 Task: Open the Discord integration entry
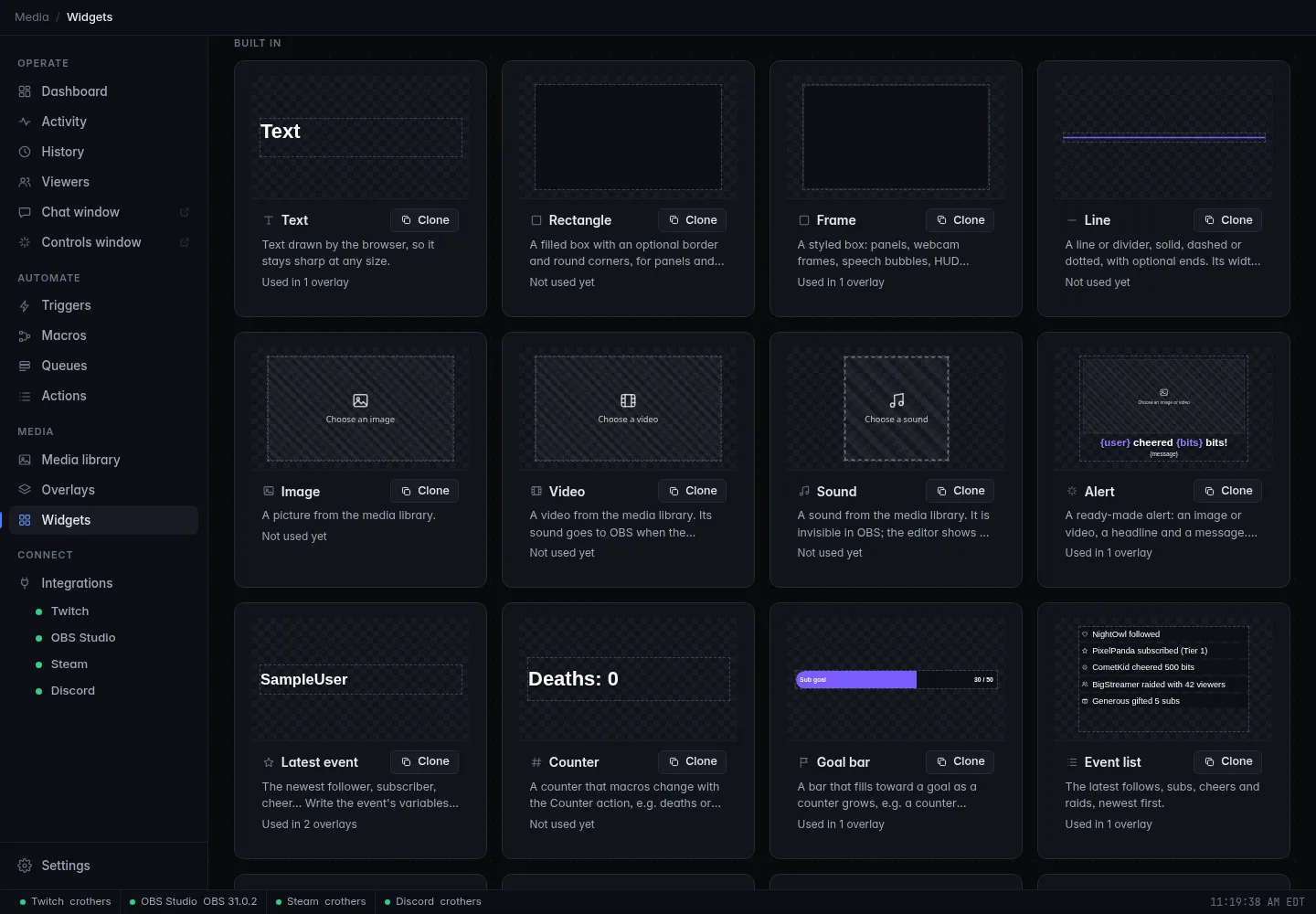point(73,691)
